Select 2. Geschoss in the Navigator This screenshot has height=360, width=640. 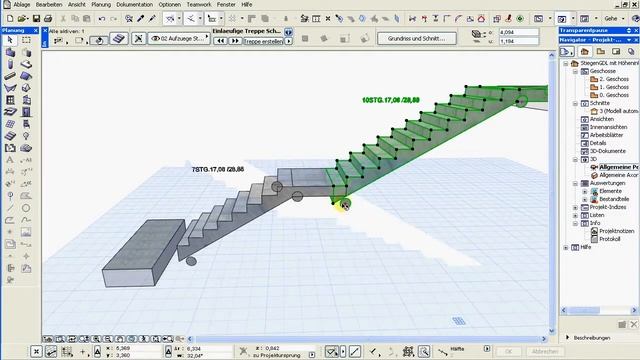[614, 79]
